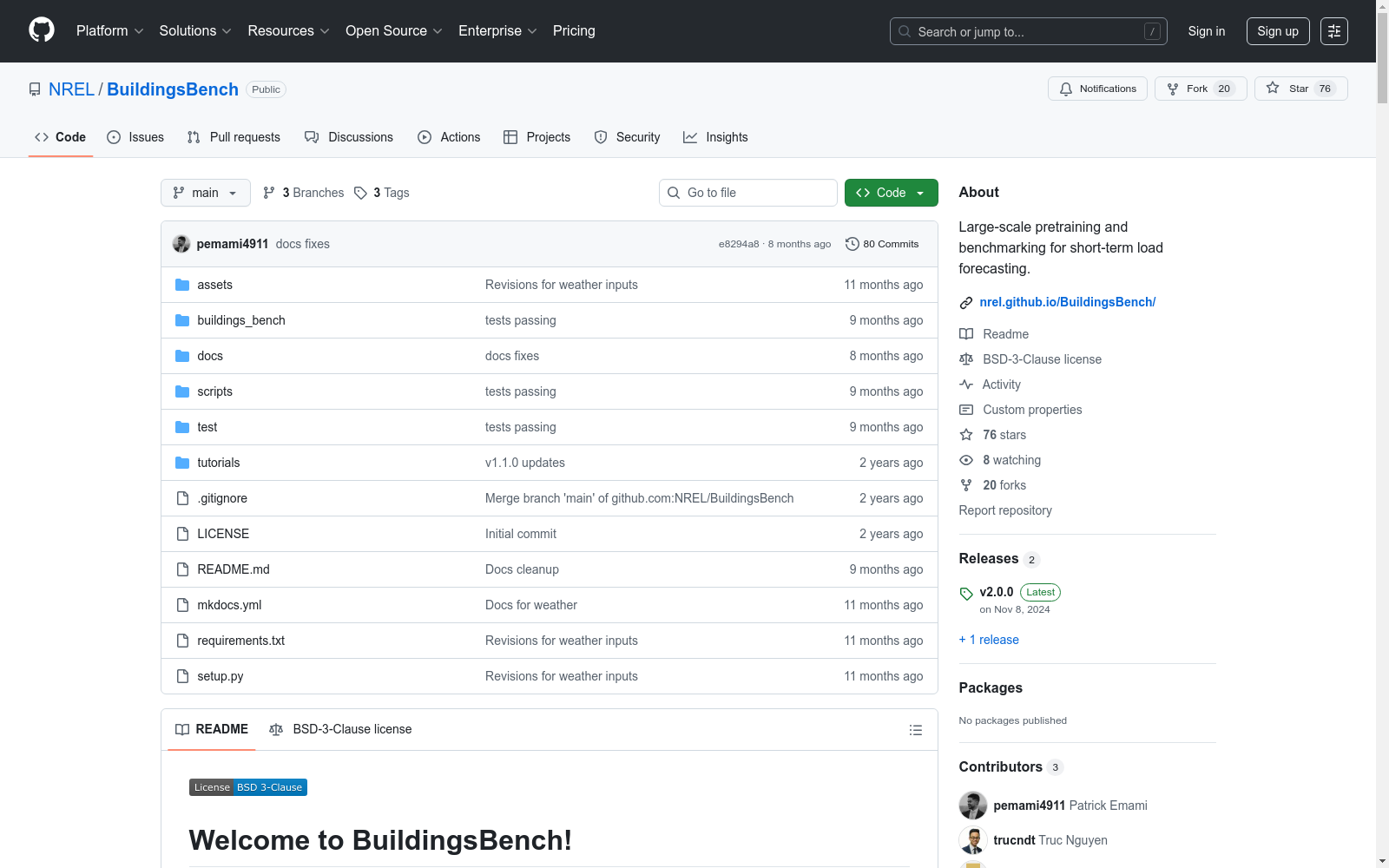Switch to the Insights tab
Image resolution: width=1389 pixels, height=868 pixels.
click(715, 137)
